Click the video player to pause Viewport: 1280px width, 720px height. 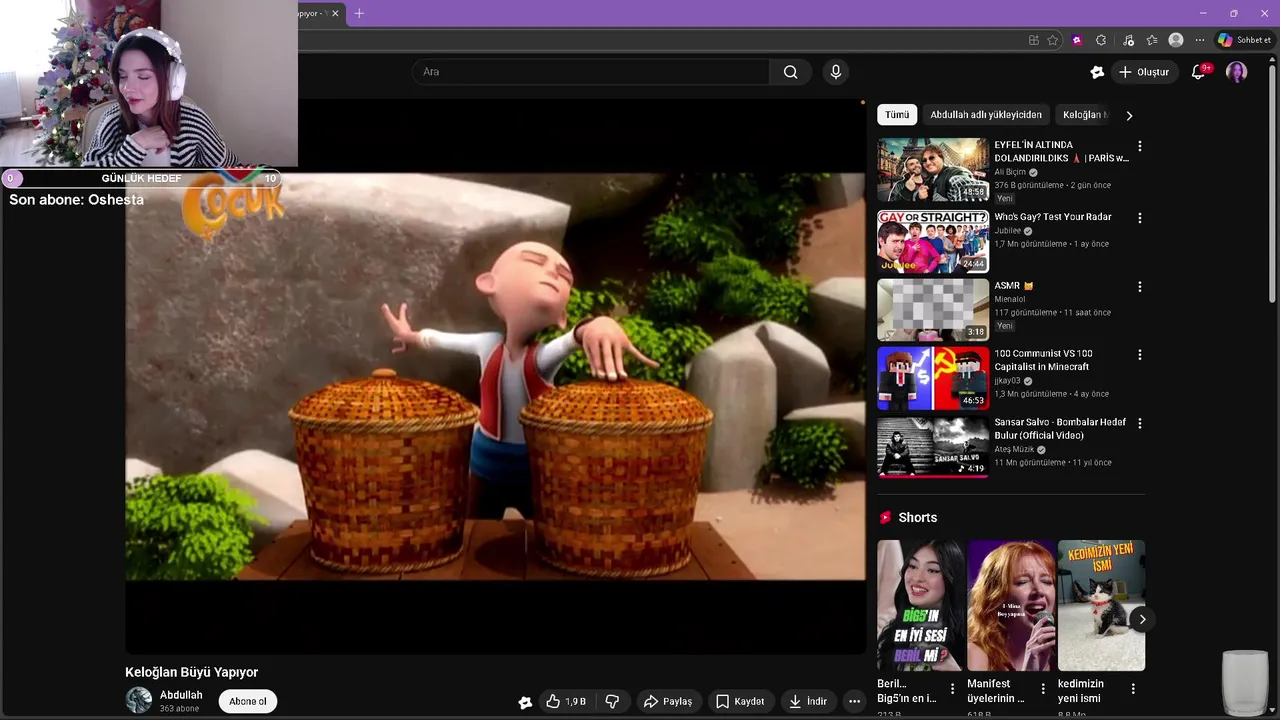[x=495, y=376]
